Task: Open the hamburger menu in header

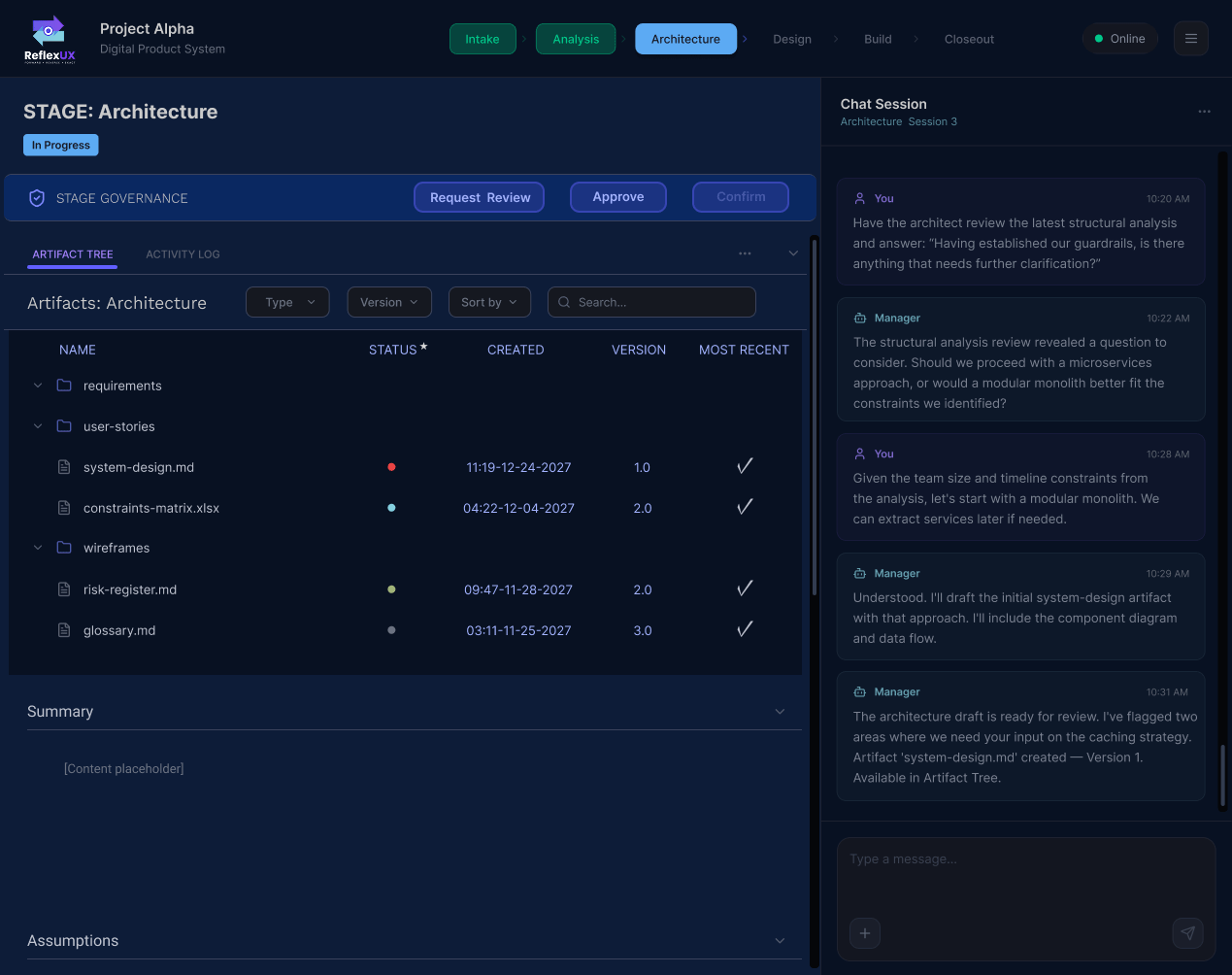Action: point(1190,39)
